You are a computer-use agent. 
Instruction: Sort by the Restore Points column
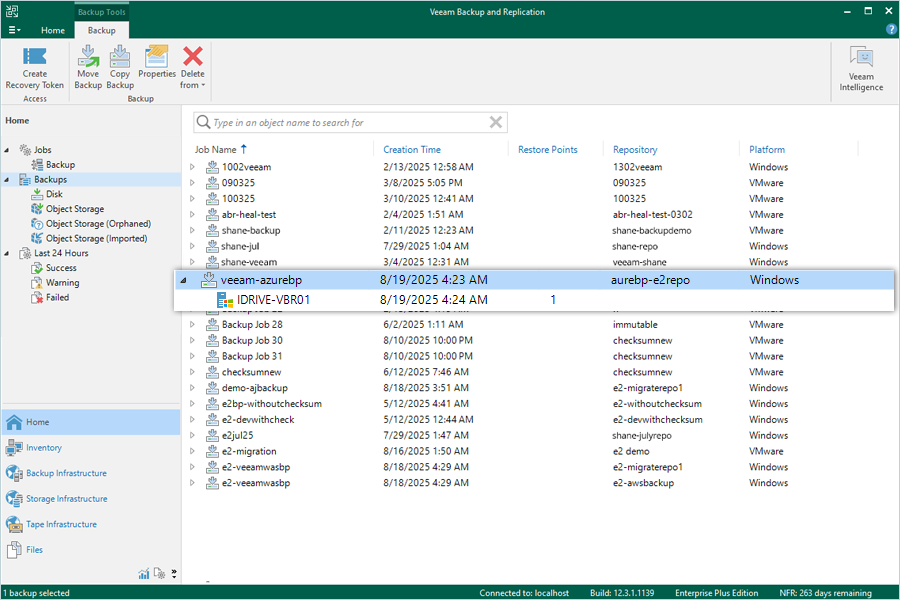pos(548,149)
